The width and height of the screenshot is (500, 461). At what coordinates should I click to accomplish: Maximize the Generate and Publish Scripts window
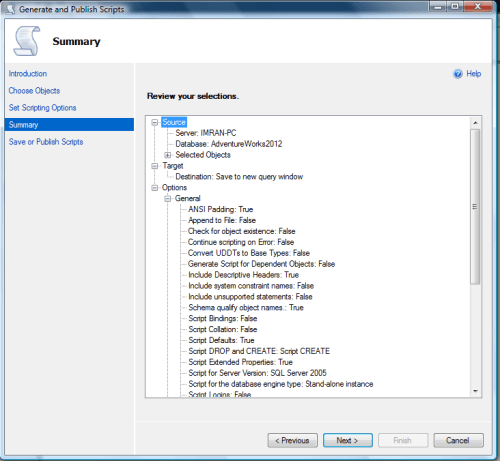[455, 7]
